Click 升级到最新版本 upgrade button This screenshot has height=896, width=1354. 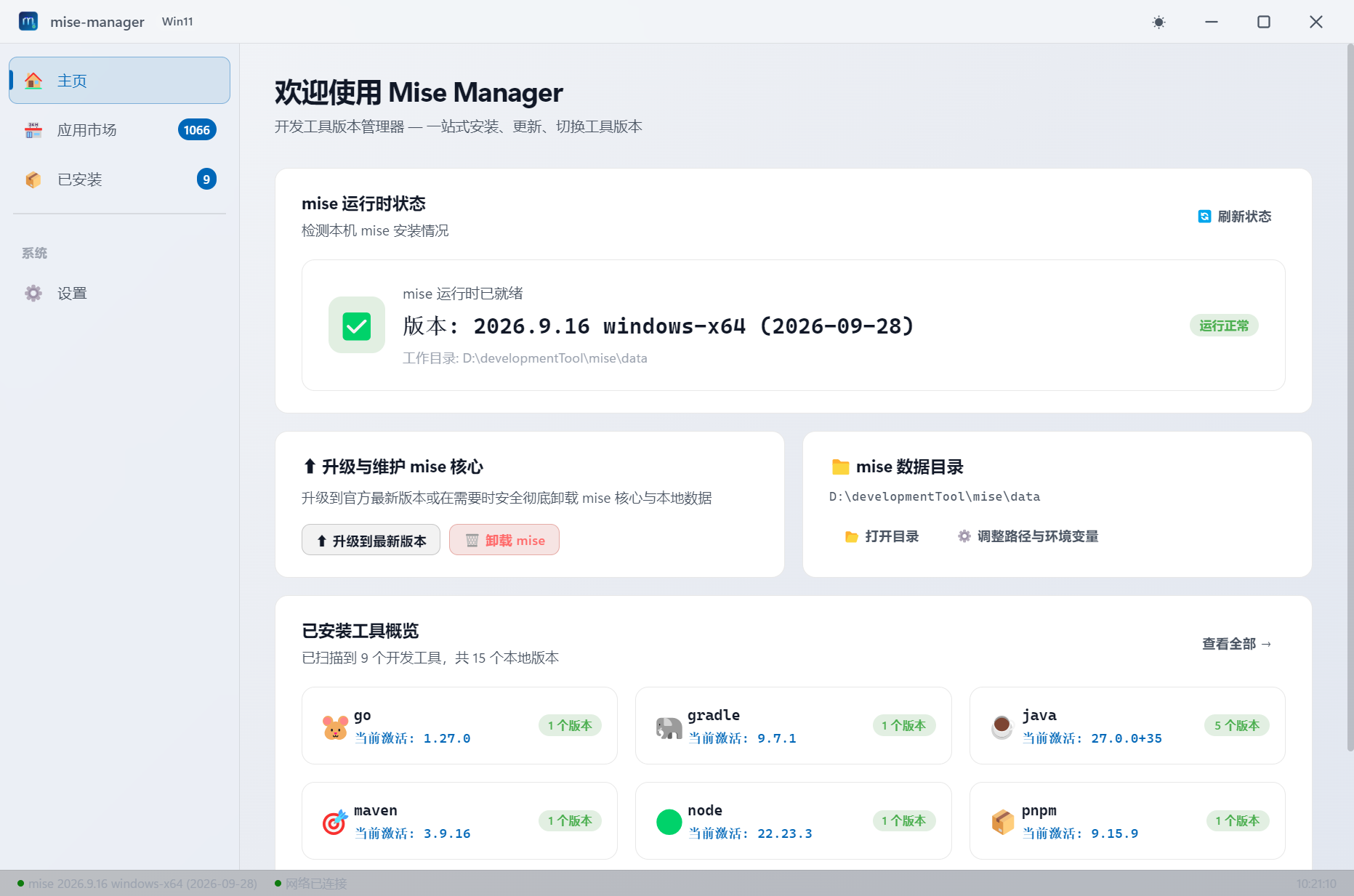click(371, 540)
